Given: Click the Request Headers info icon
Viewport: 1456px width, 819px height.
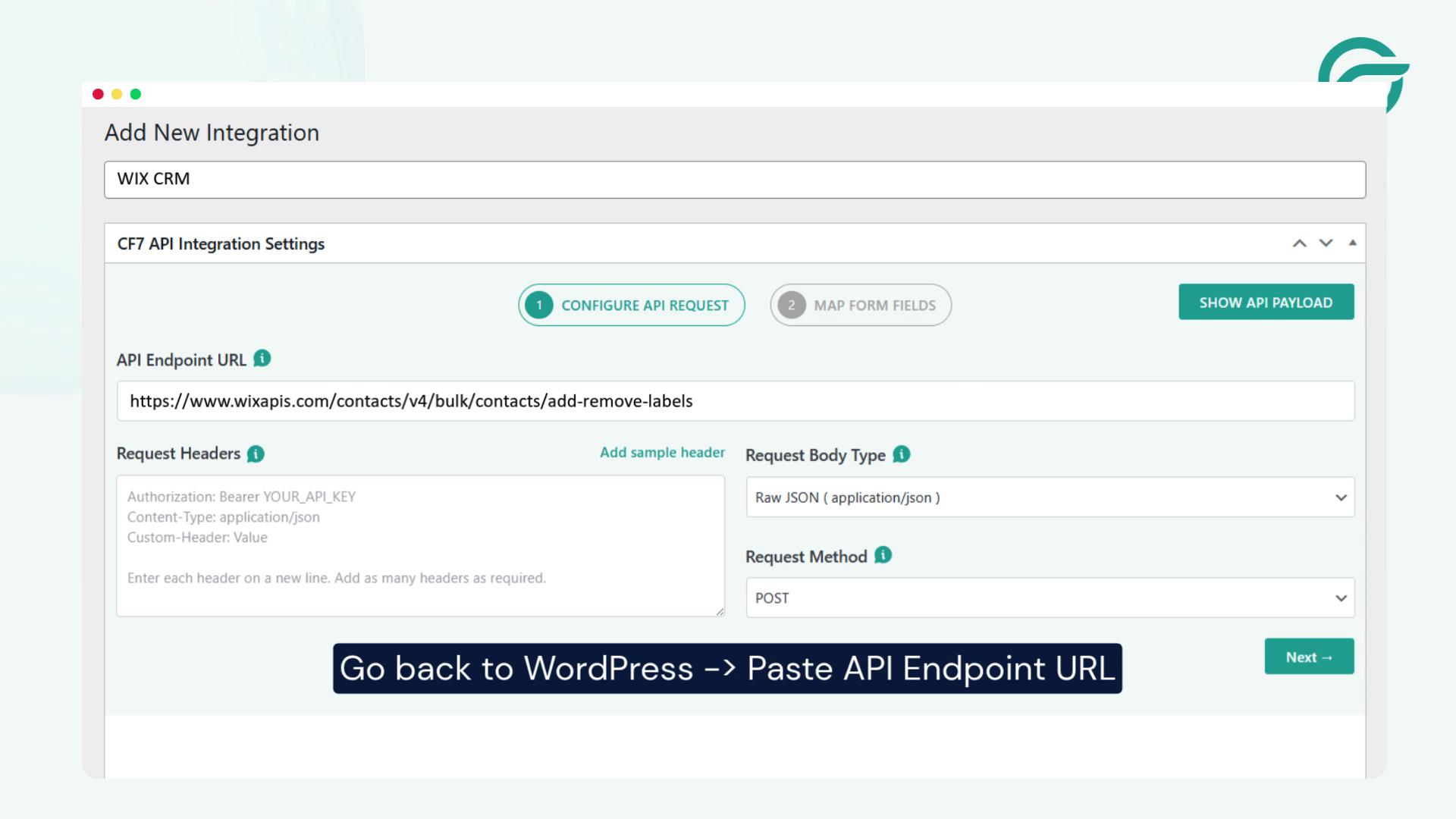Looking at the screenshot, I should tap(256, 453).
